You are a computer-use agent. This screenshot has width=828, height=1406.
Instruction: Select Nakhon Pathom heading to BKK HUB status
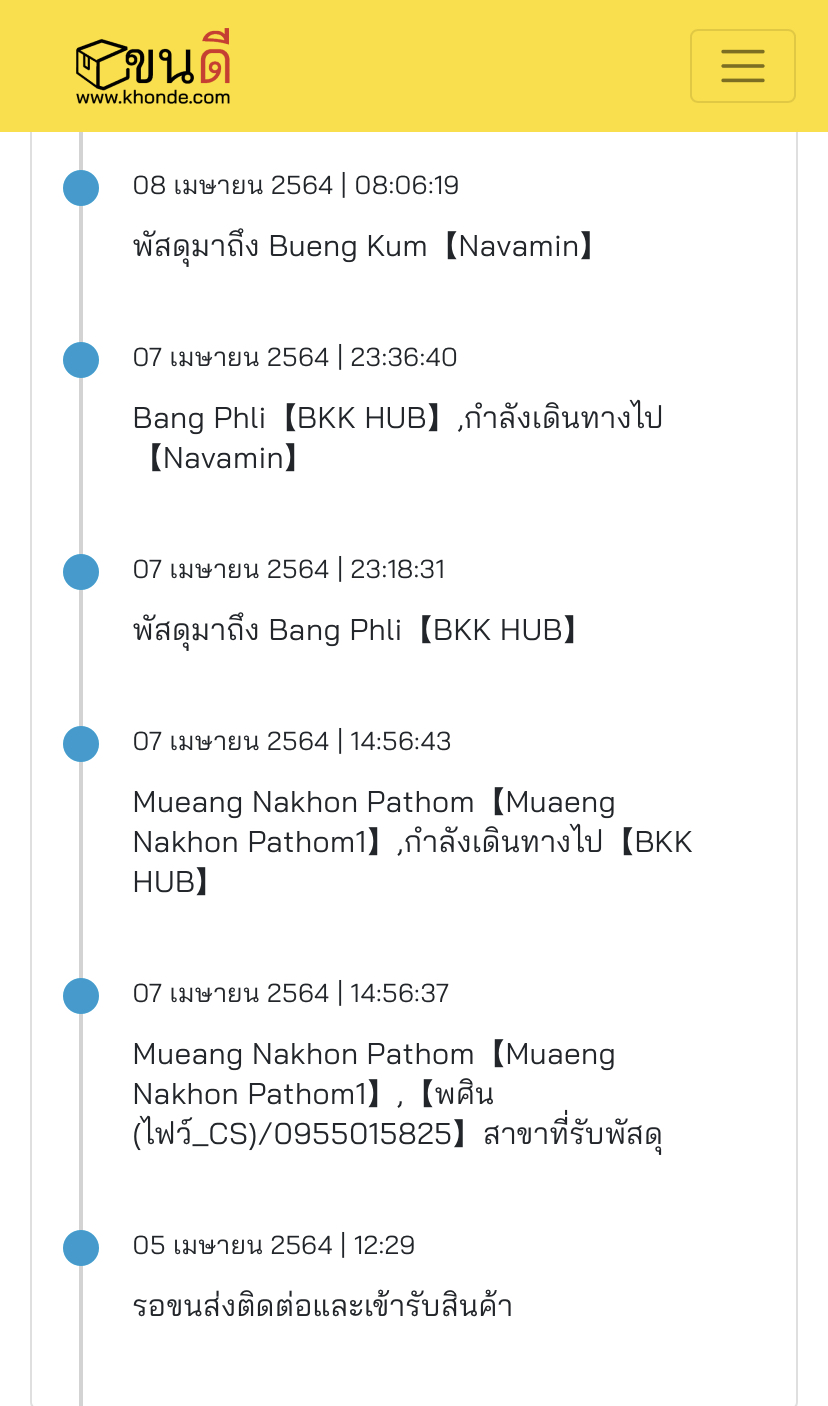412,842
